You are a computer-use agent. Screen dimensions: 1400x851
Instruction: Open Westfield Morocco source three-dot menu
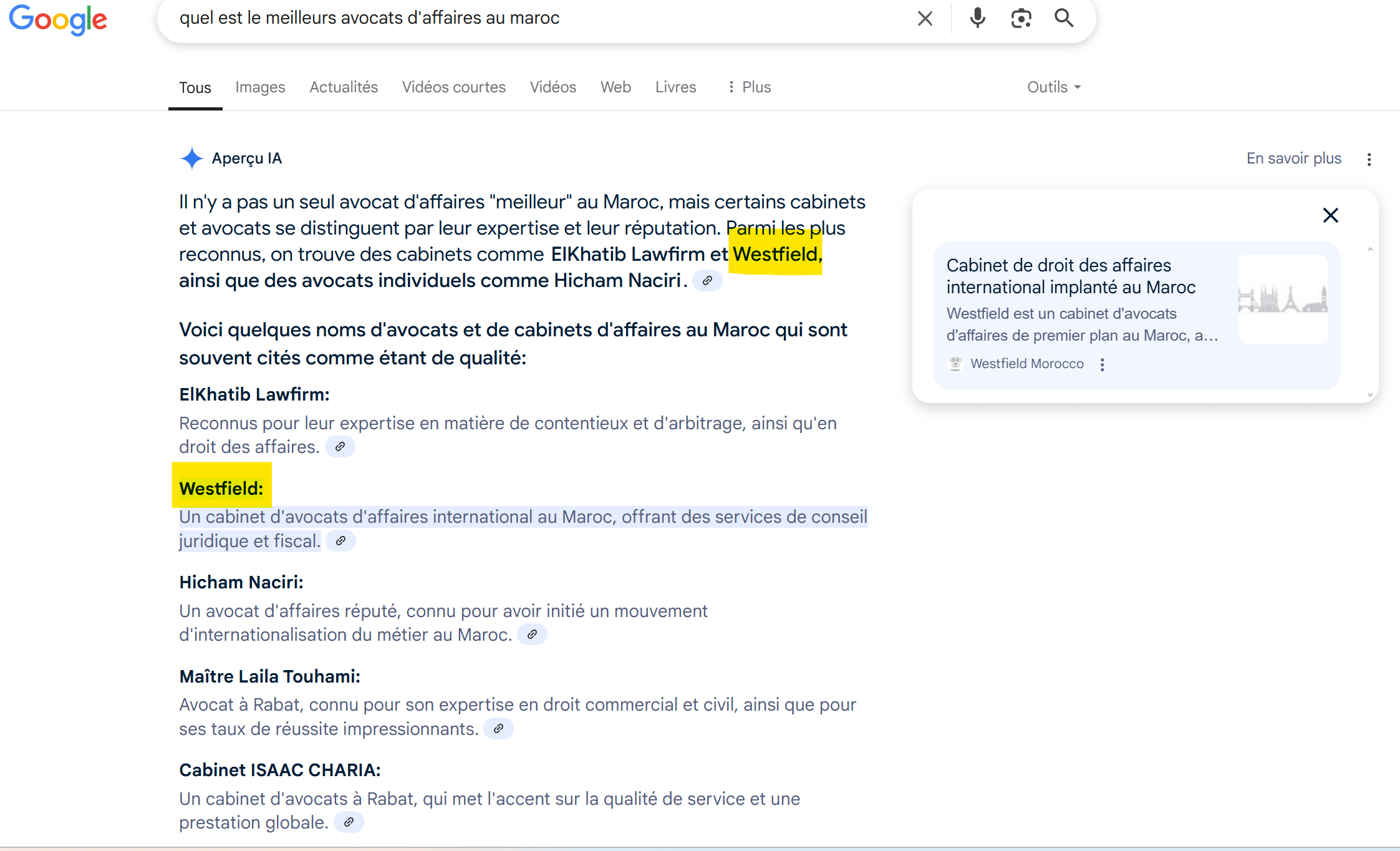point(1102,364)
